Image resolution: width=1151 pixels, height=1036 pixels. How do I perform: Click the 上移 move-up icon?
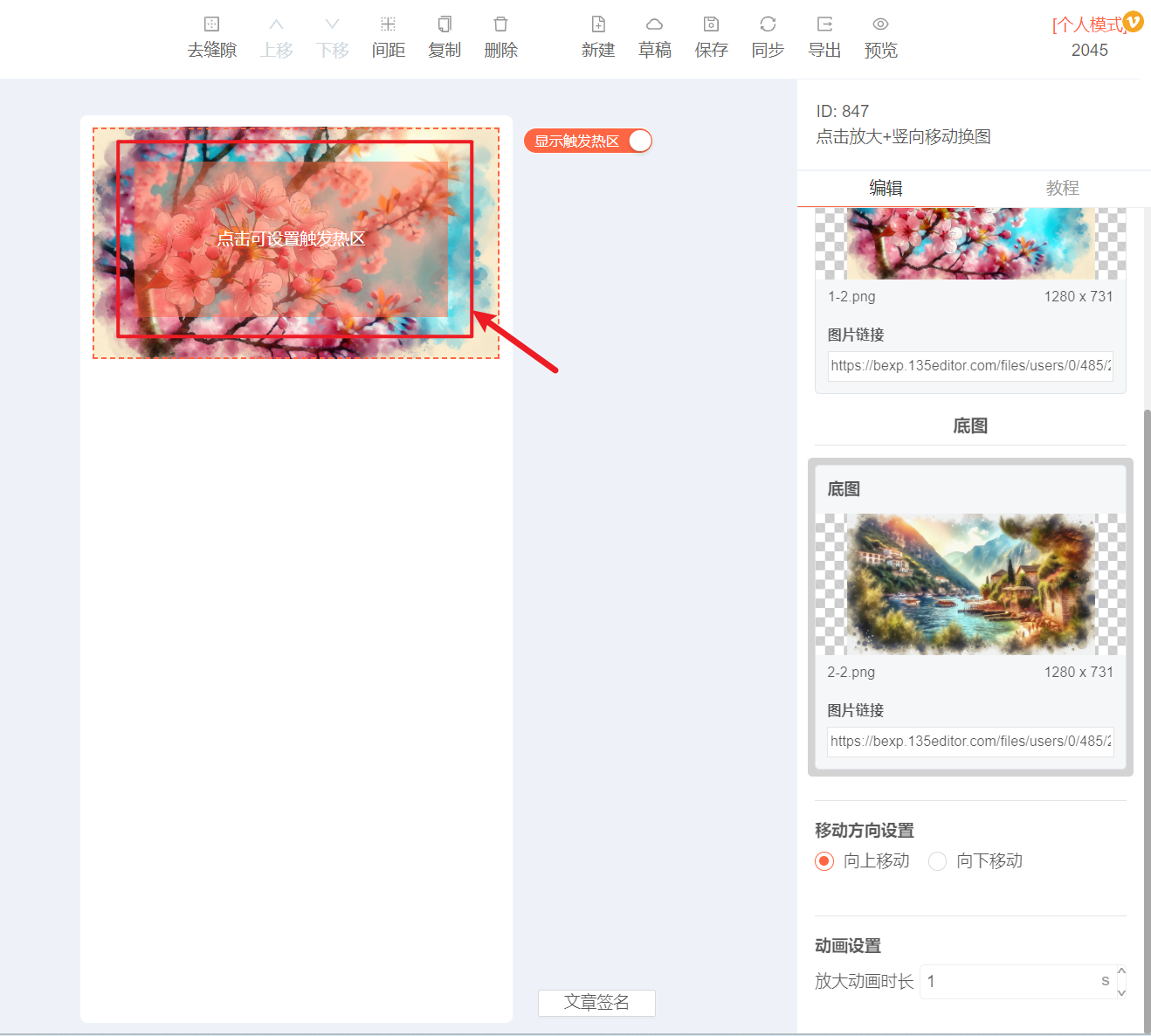click(x=276, y=24)
